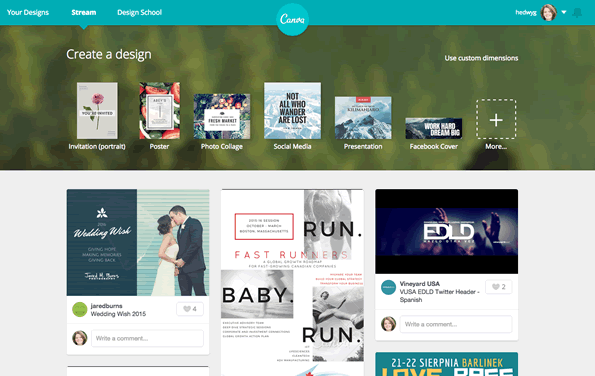Like the Wedding Wish 2015 design

[190, 309]
